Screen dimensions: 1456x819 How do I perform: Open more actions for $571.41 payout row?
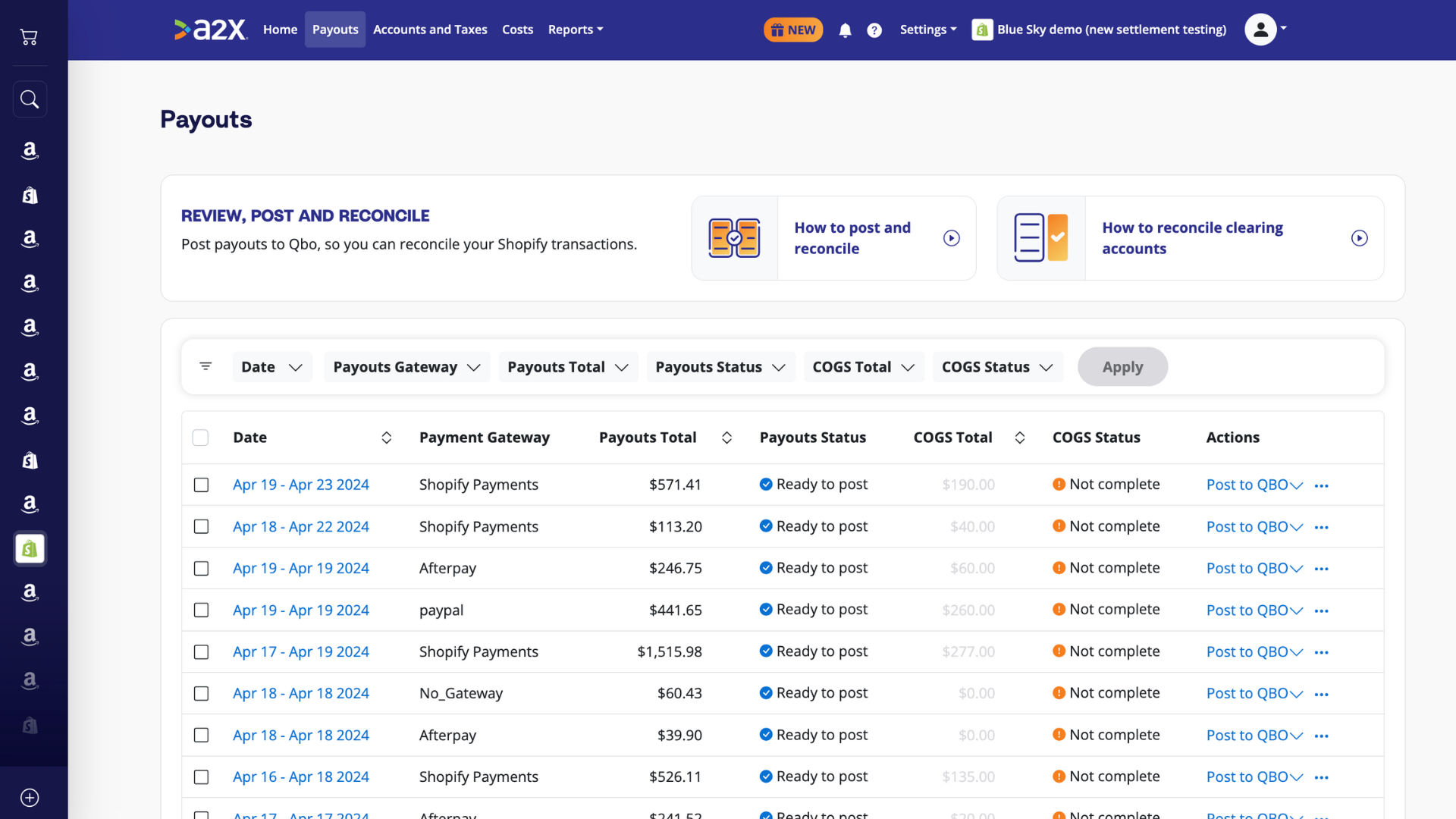(1321, 485)
